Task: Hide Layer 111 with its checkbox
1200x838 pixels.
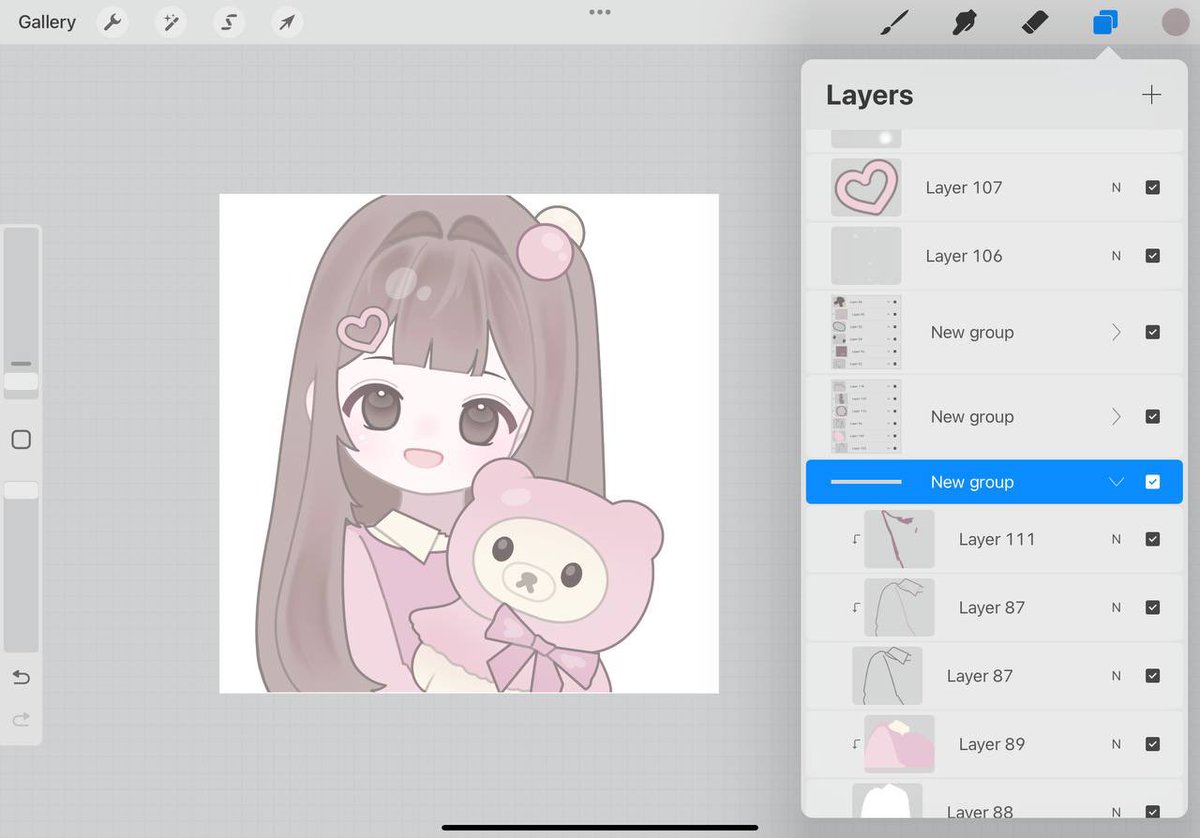Action: click(x=1152, y=539)
